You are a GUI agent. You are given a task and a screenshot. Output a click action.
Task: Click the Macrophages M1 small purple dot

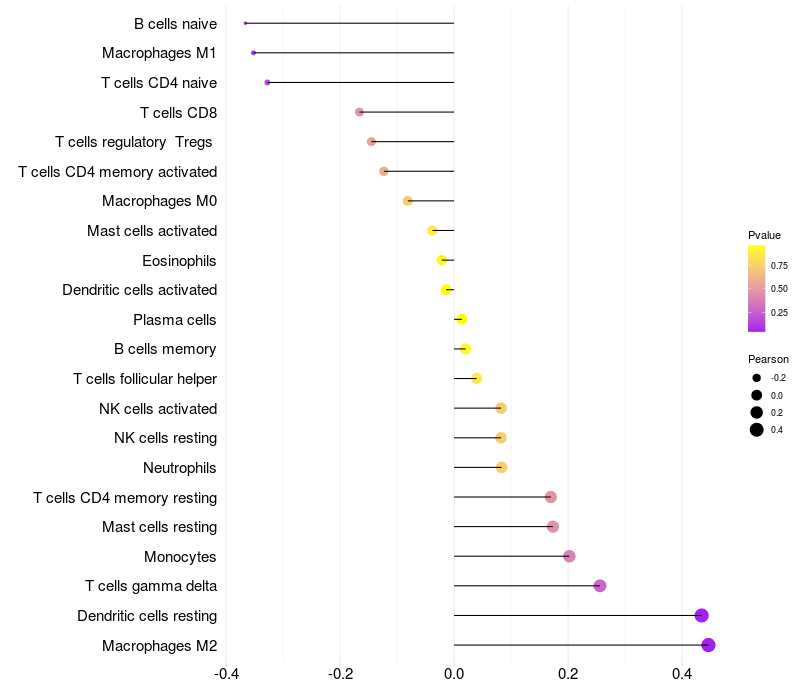click(254, 53)
